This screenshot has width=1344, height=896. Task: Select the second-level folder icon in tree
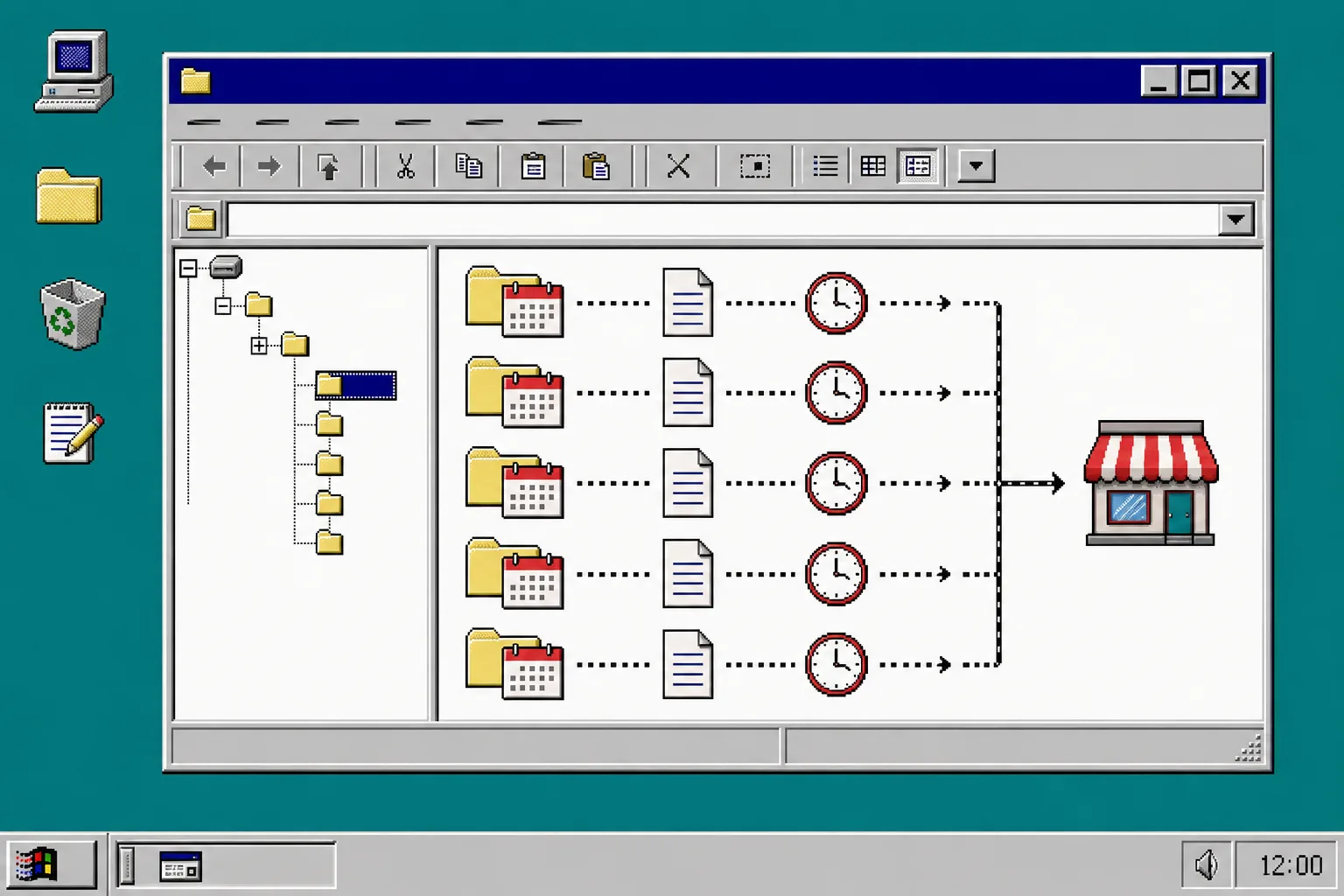click(259, 304)
